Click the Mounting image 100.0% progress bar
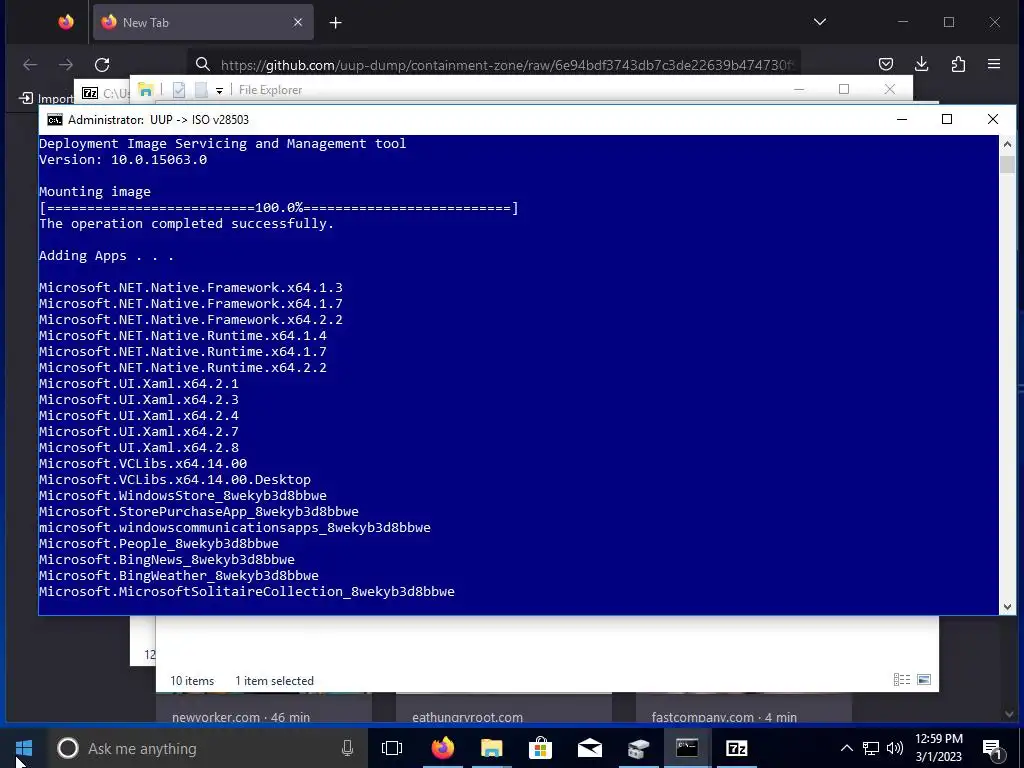The image size is (1024, 768). coord(279,208)
